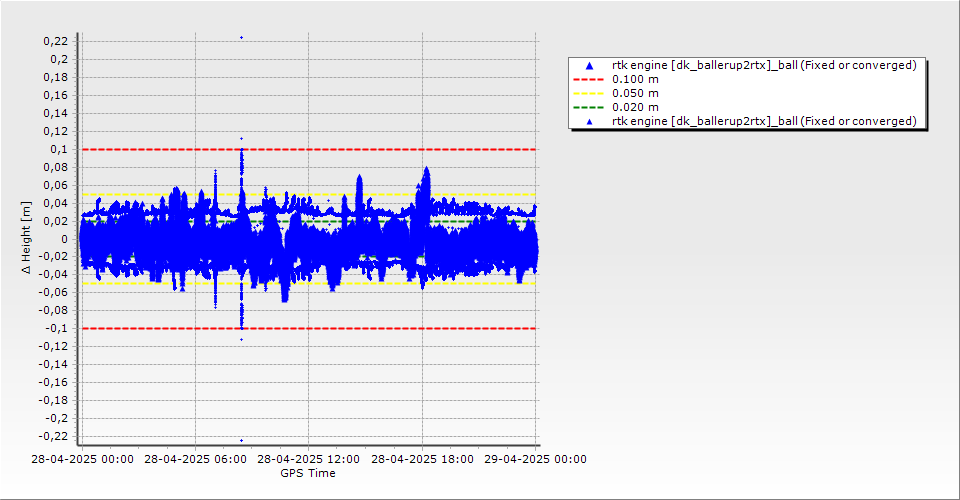Click the '-0,06' y-axis tick label
Viewport: 960px width, 500px height.
53,293
